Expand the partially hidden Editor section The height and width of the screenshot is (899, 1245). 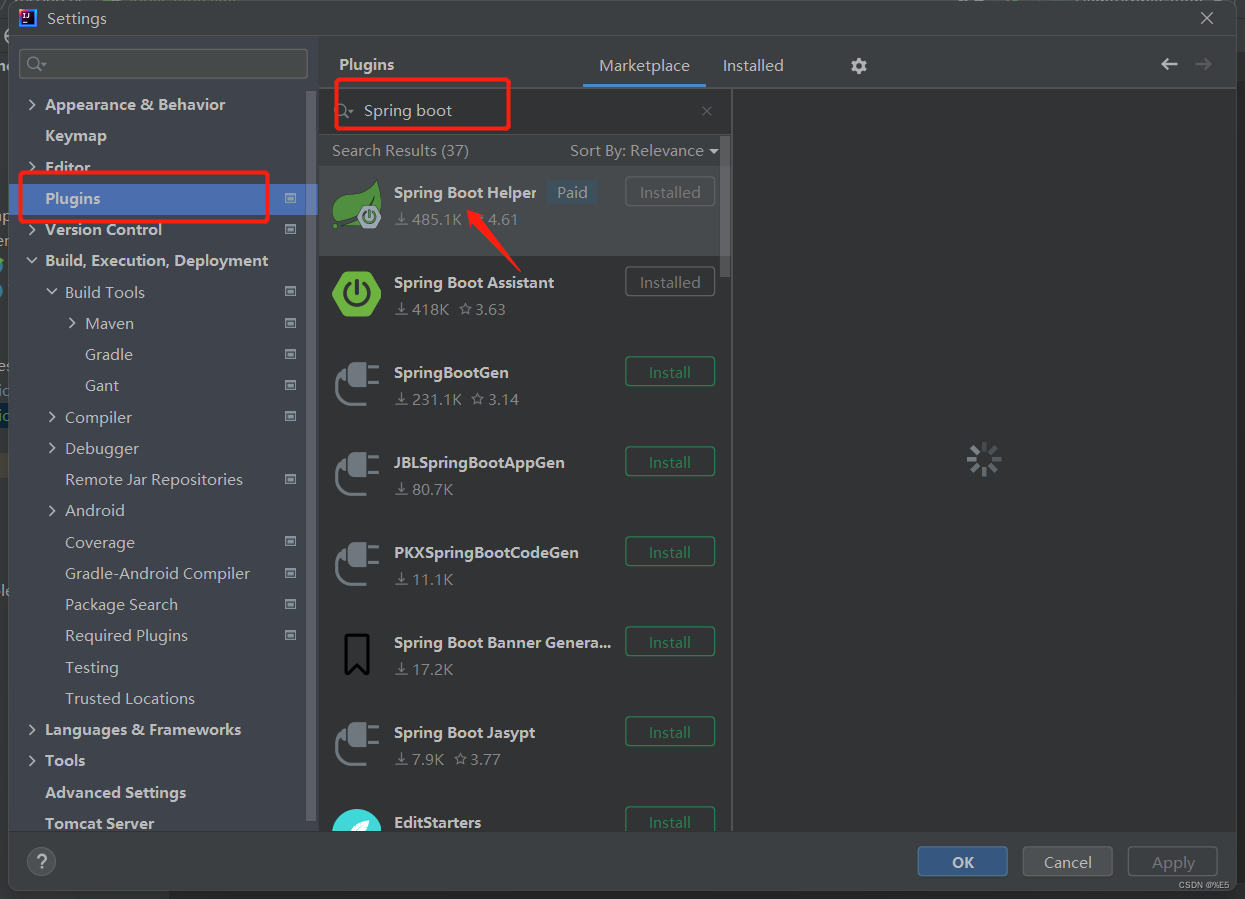32,167
